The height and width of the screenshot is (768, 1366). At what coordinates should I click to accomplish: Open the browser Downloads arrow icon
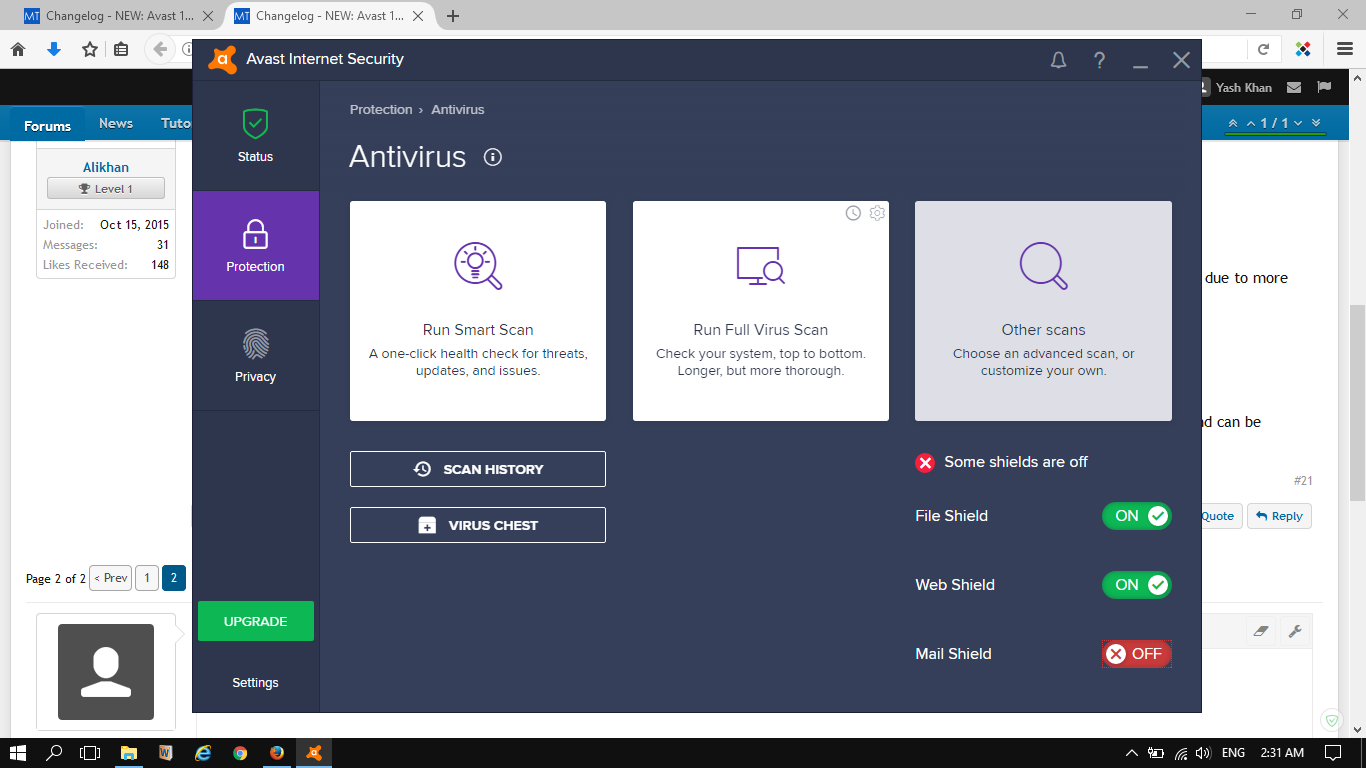point(54,49)
